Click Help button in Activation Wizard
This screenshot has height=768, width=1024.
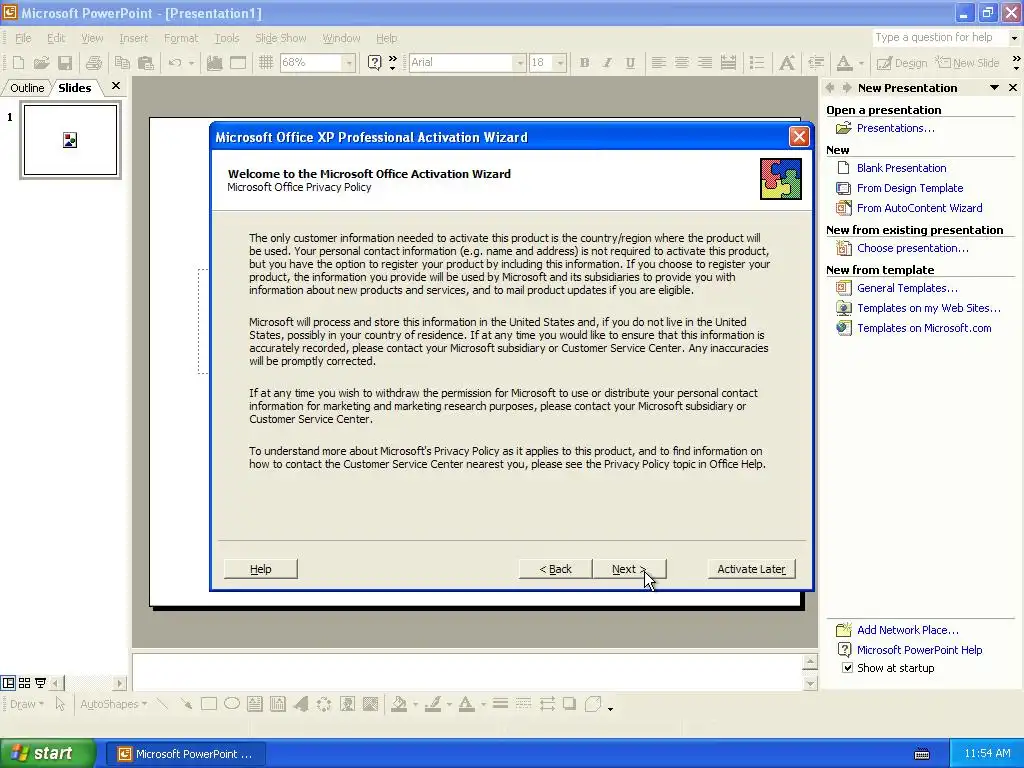(261, 569)
